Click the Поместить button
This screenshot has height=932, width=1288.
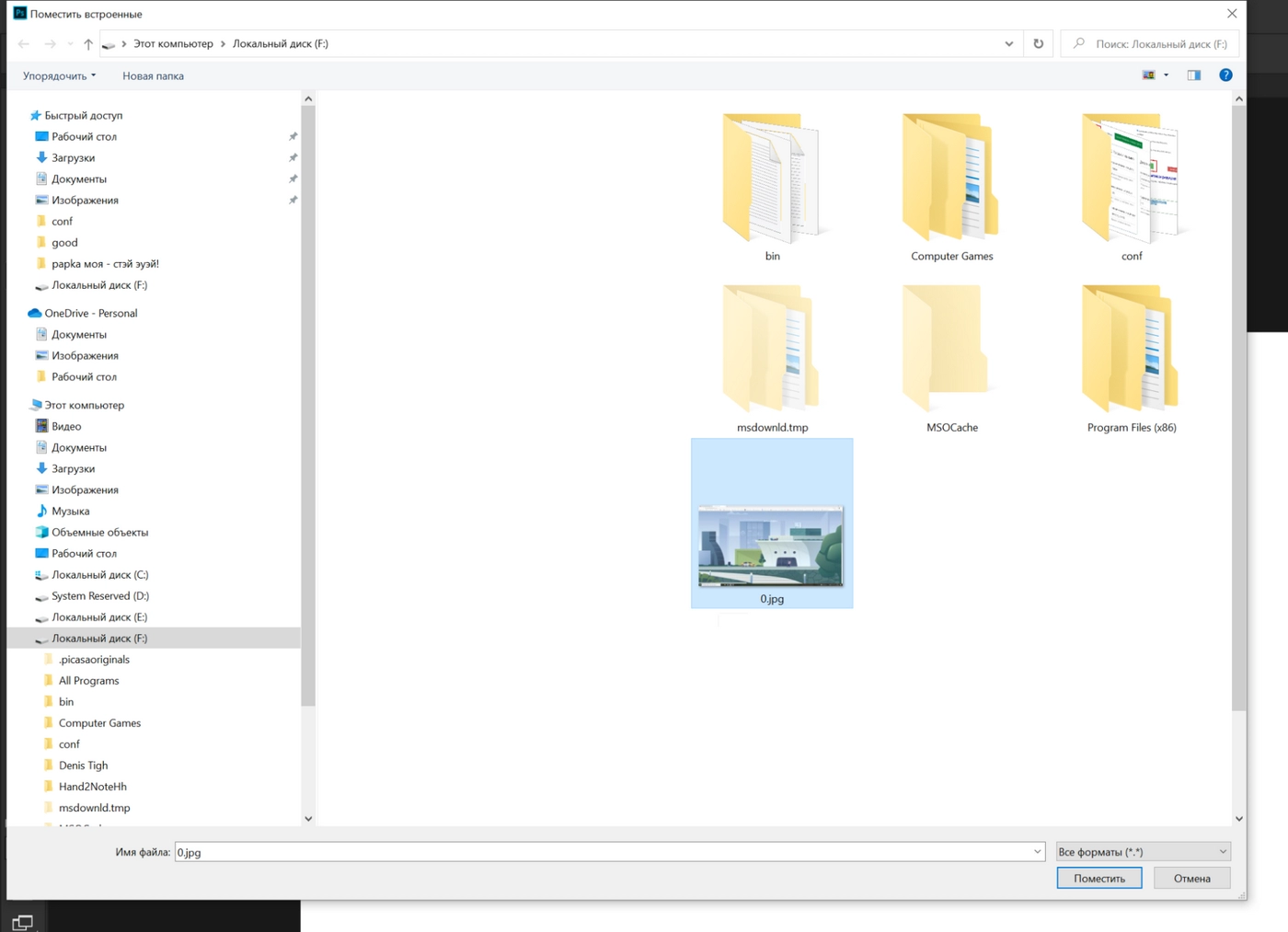pos(1099,879)
